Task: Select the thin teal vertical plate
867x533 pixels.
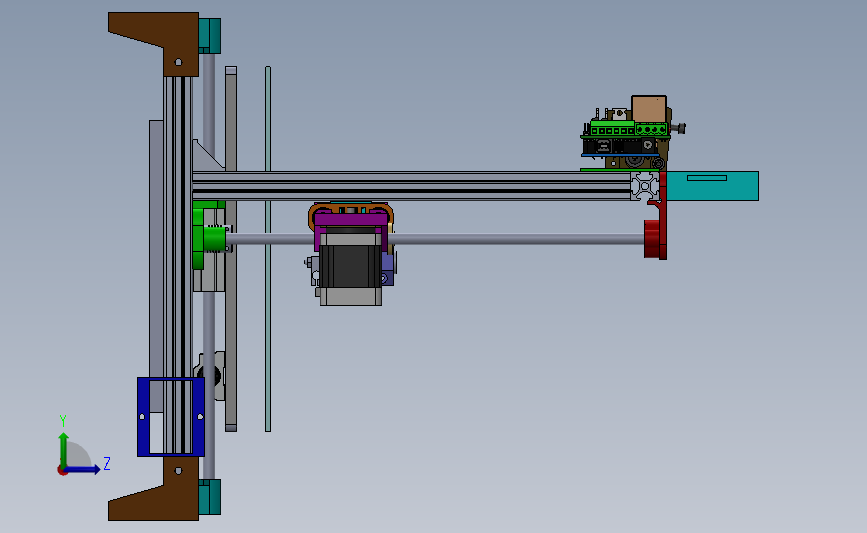Action: [268, 249]
